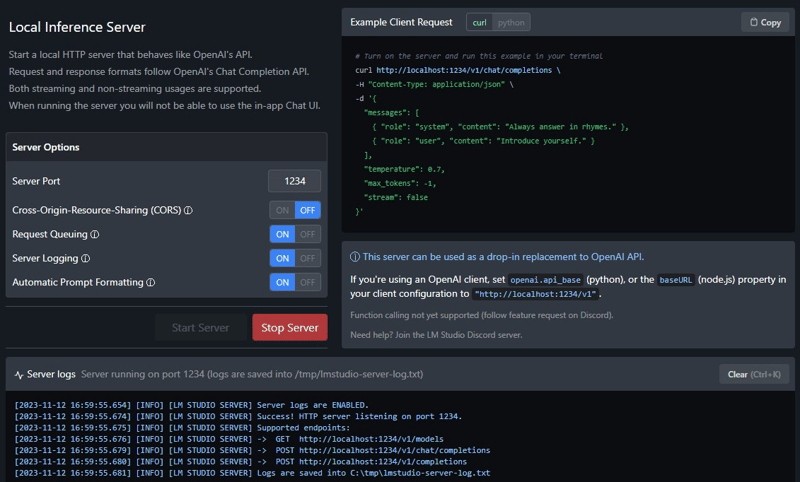Disable the Request Queuing toggle
The image size is (800, 482).
point(308,234)
